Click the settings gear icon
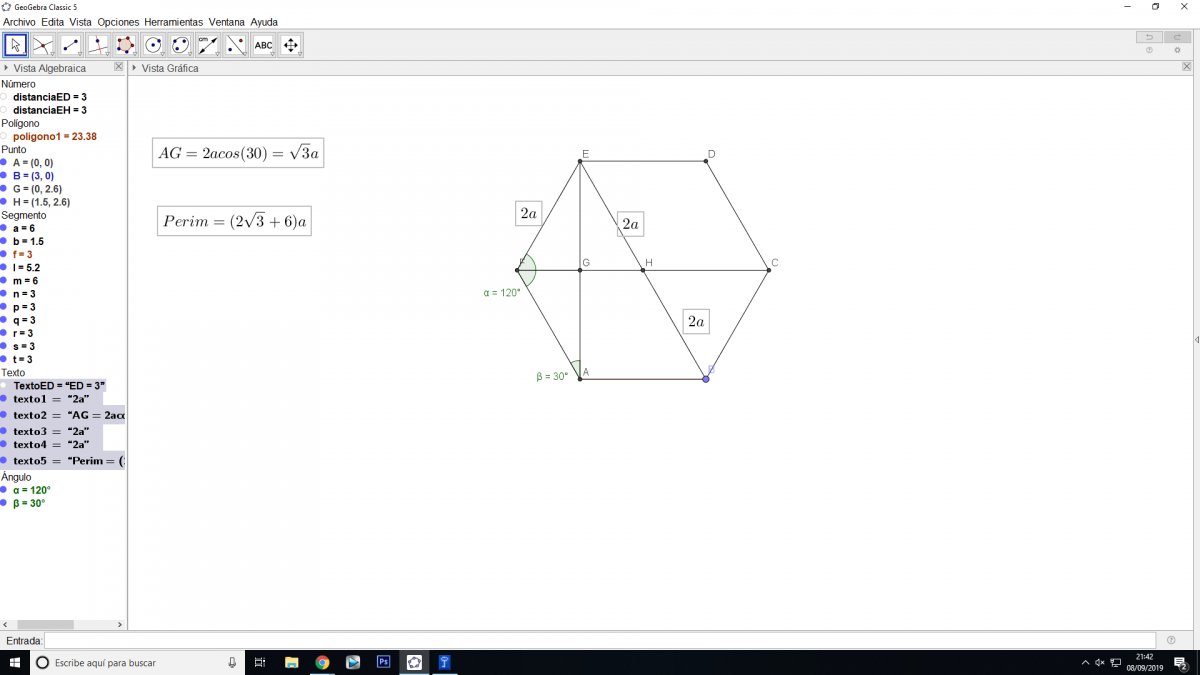The height and width of the screenshot is (675, 1200). click(x=1177, y=50)
